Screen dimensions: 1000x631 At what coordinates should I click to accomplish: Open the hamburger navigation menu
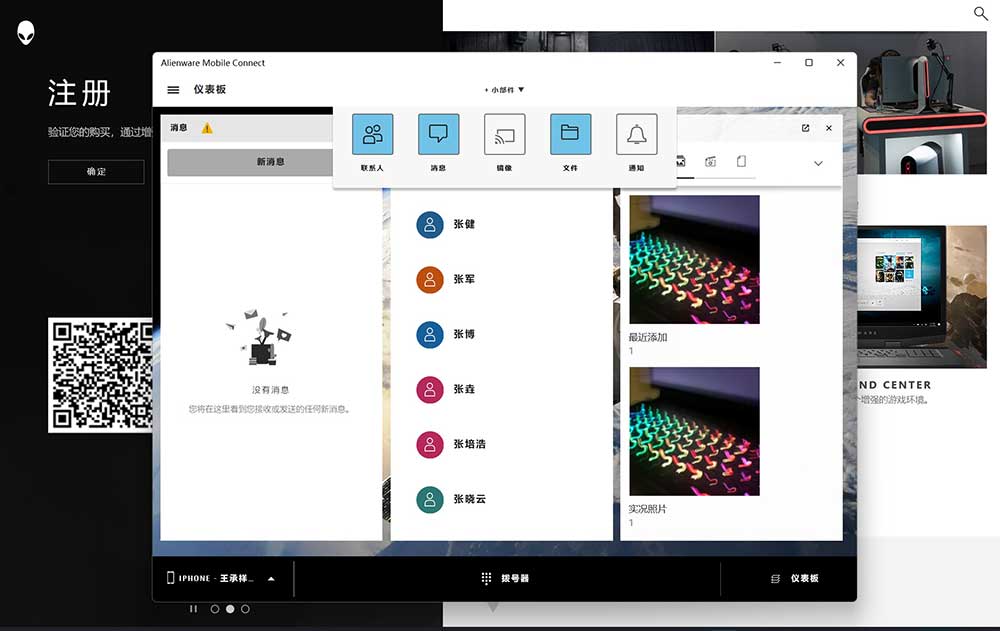tap(172, 88)
